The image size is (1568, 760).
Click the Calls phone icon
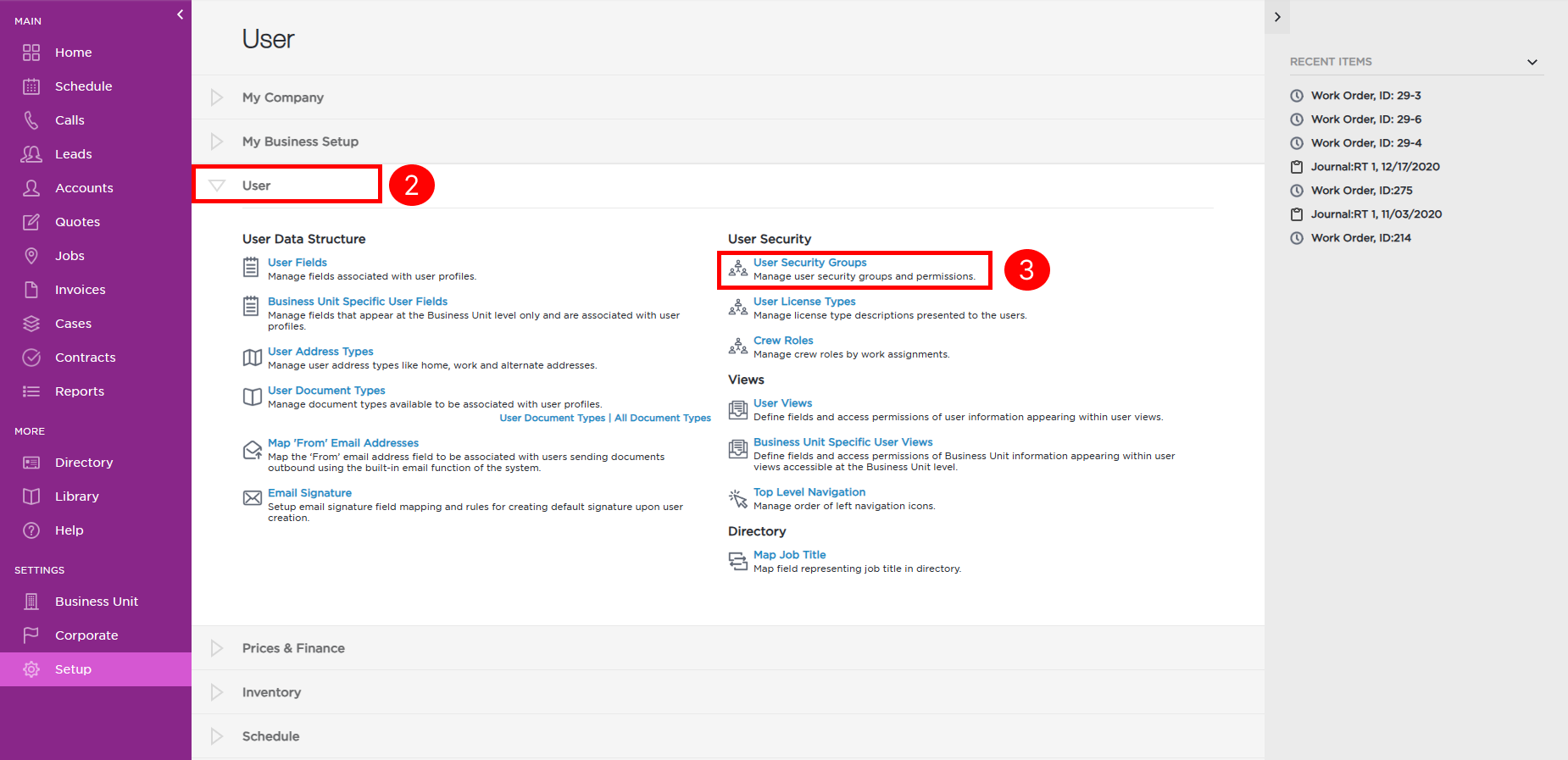pos(31,120)
